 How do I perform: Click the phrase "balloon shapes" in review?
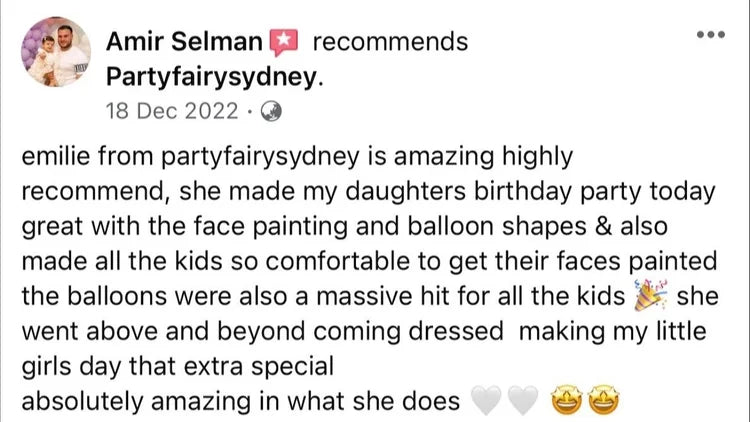click(496, 227)
